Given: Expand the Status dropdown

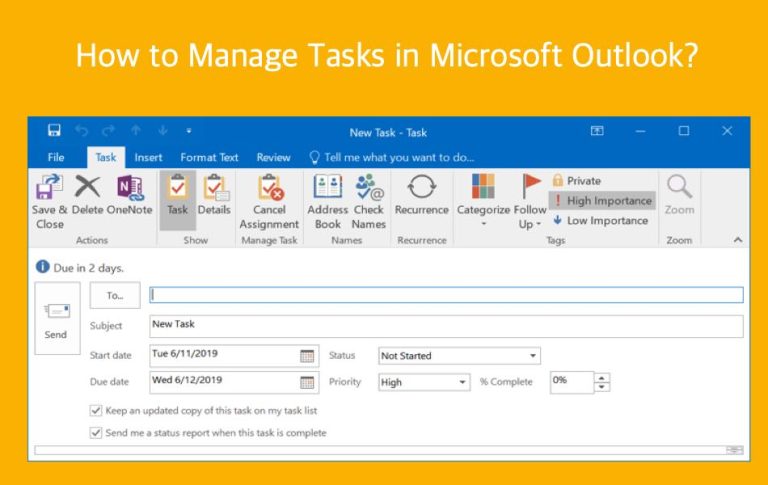Looking at the screenshot, I should [532, 355].
